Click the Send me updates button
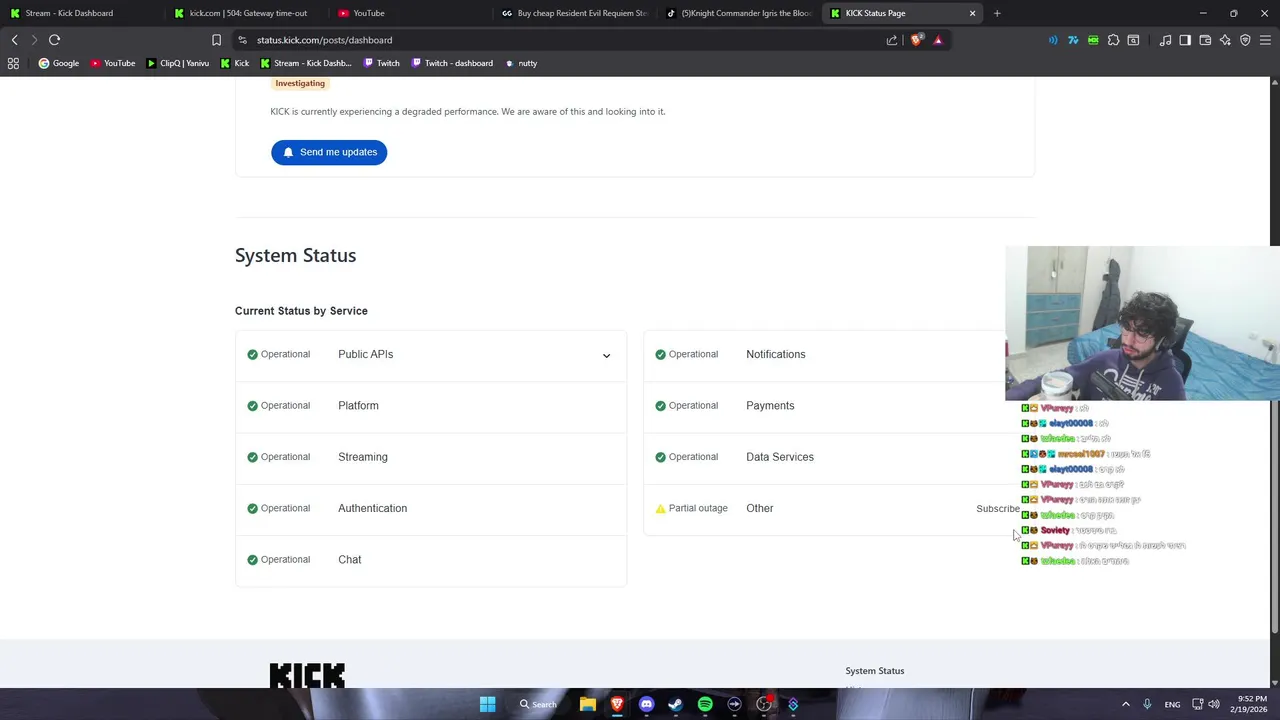Image resolution: width=1280 pixels, height=720 pixels. (329, 152)
